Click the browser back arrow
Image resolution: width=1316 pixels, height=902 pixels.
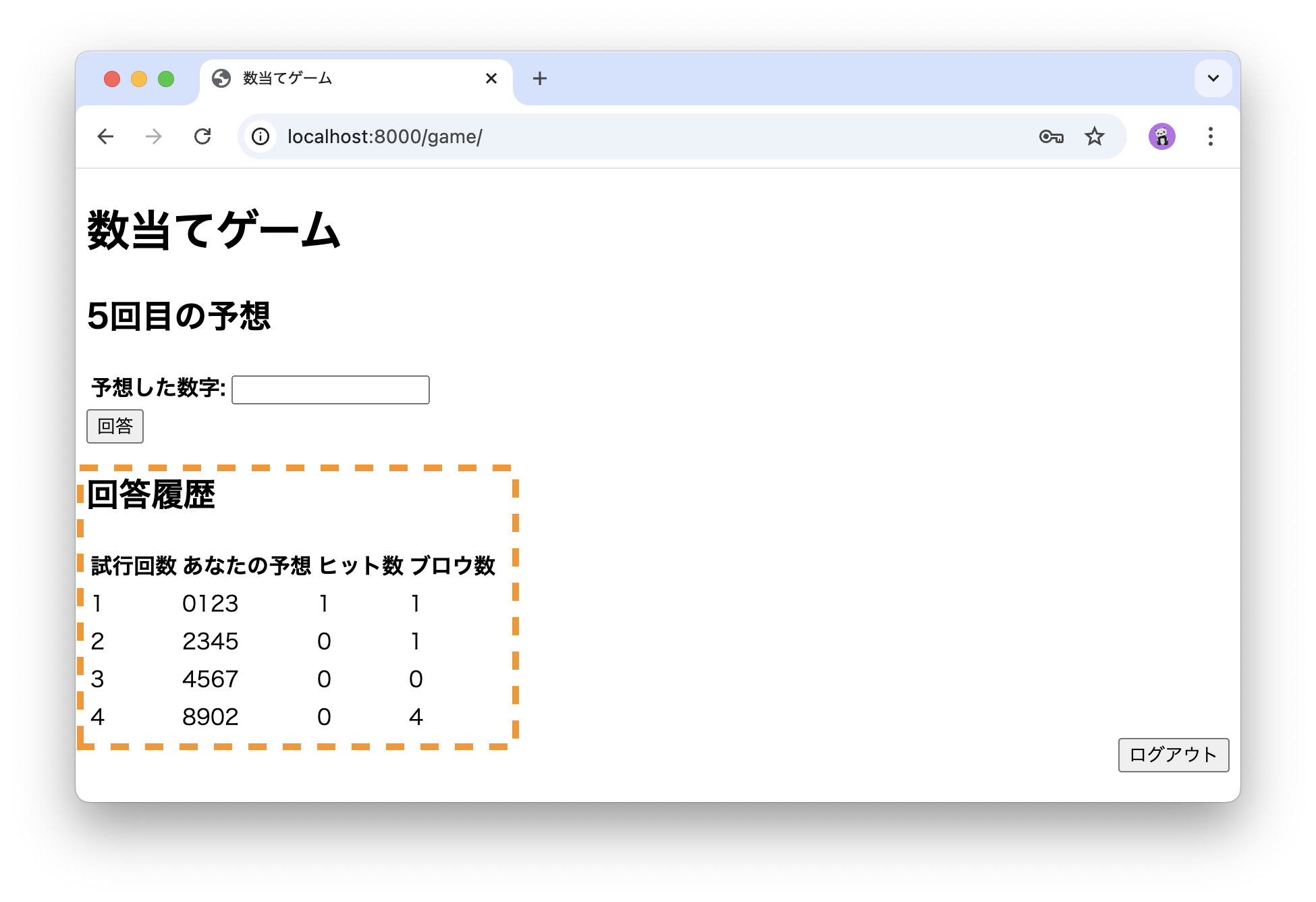click(105, 137)
